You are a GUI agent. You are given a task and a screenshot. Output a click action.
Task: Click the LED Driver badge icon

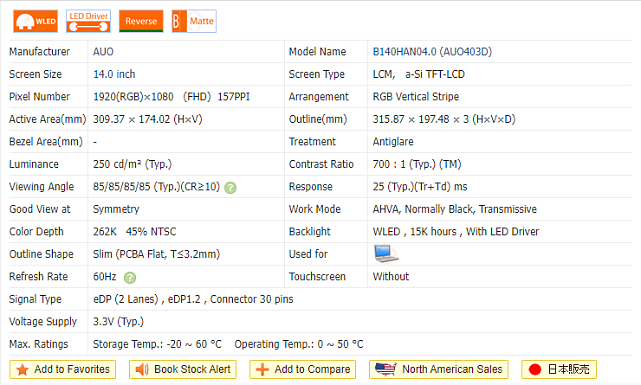(x=88, y=21)
